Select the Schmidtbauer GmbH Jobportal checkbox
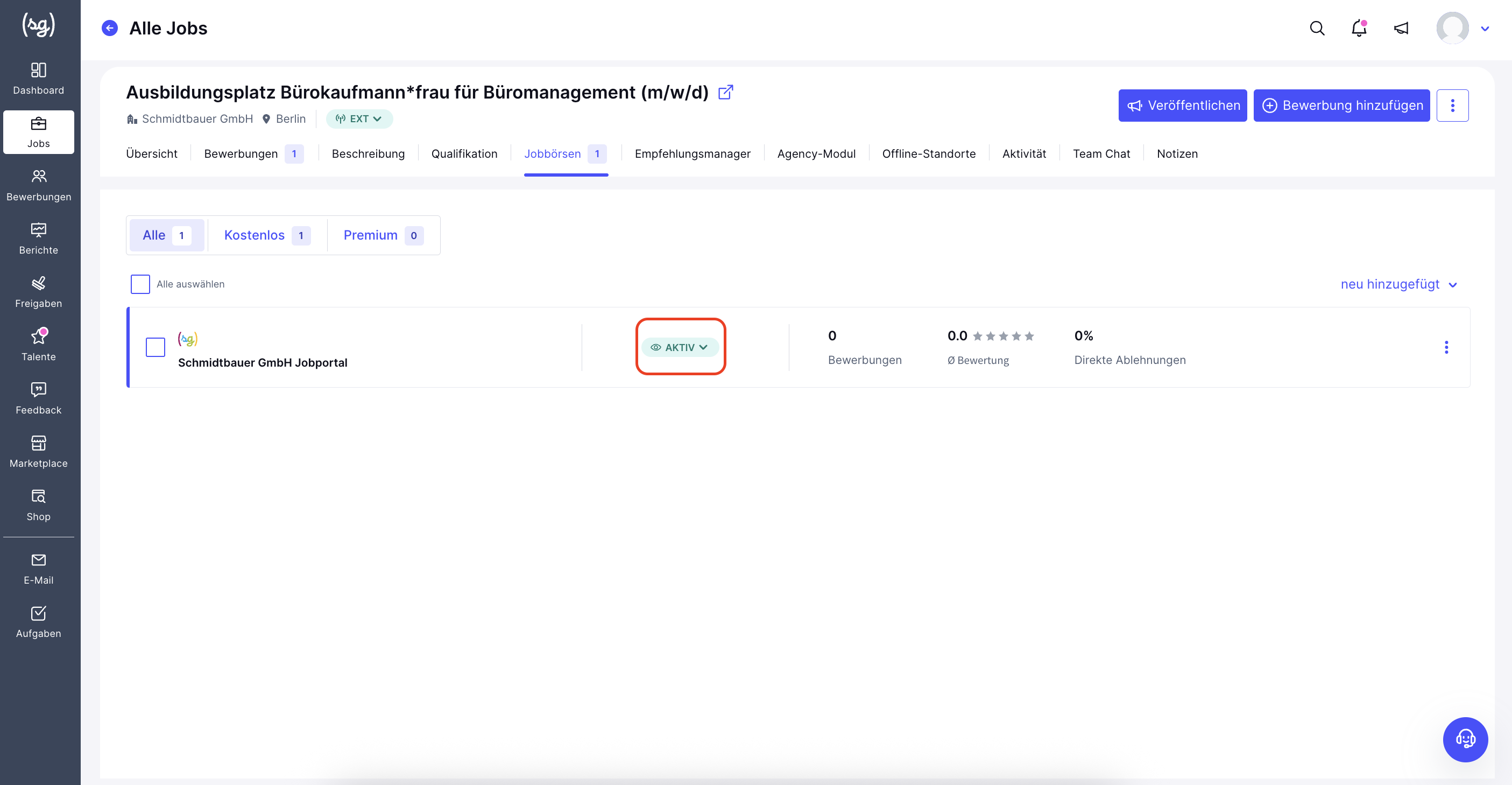Screen dimensions: 1512x785 [x=156, y=347]
